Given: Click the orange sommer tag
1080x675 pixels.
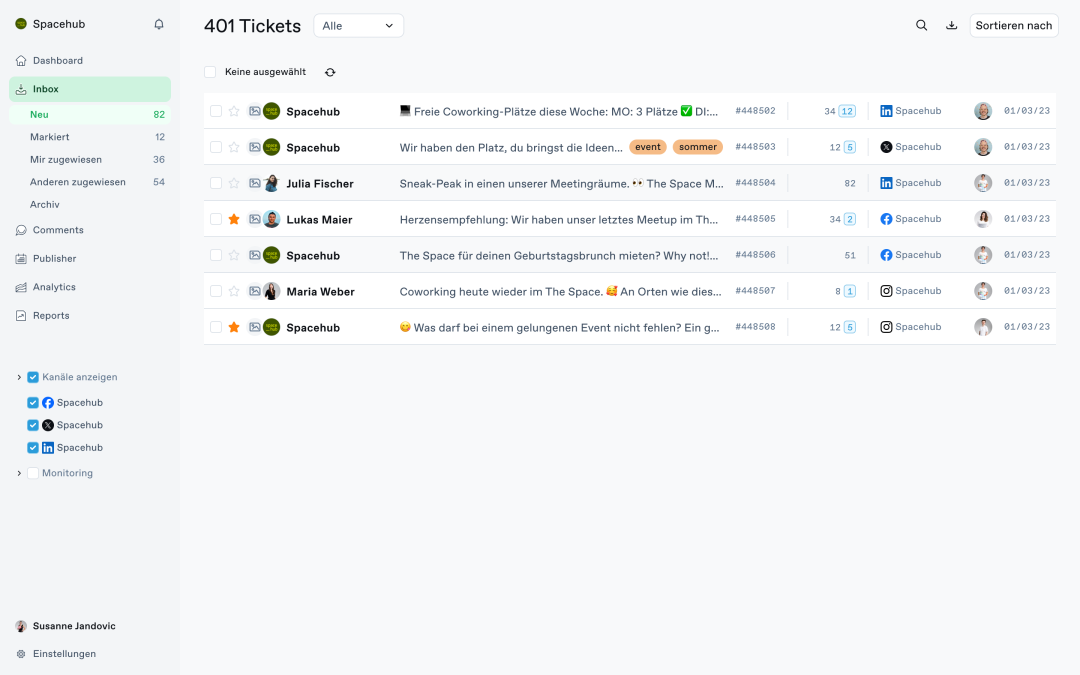Looking at the screenshot, I should coord(698,147).
